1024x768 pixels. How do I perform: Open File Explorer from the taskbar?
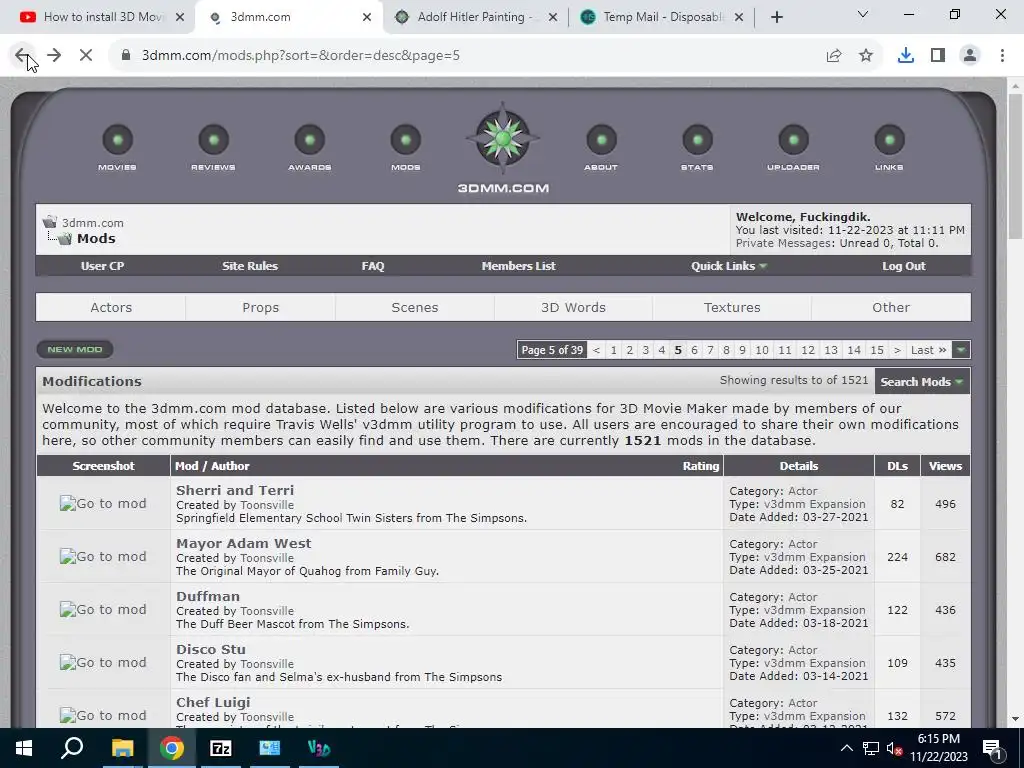point(122,748)
